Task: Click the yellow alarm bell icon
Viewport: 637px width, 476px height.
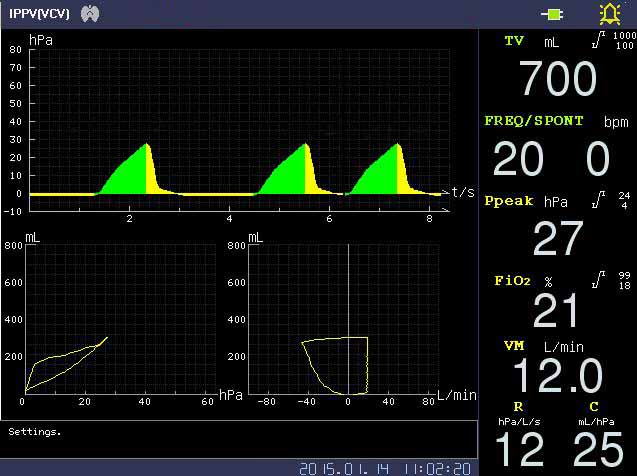Action: coord(608,13)
